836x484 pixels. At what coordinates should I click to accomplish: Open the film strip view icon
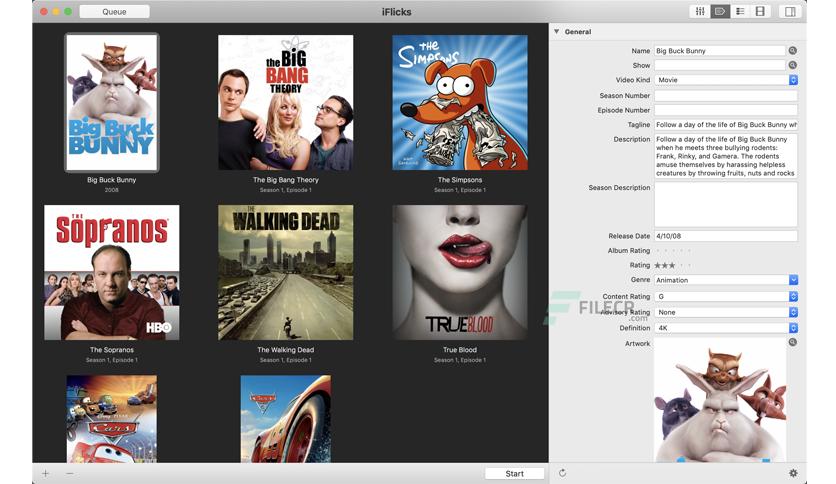point(760,11)
